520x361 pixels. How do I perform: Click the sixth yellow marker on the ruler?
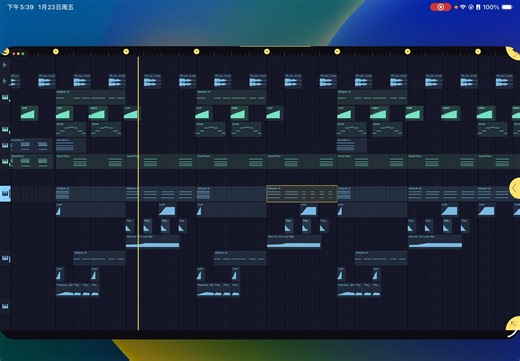pos(407,51)
